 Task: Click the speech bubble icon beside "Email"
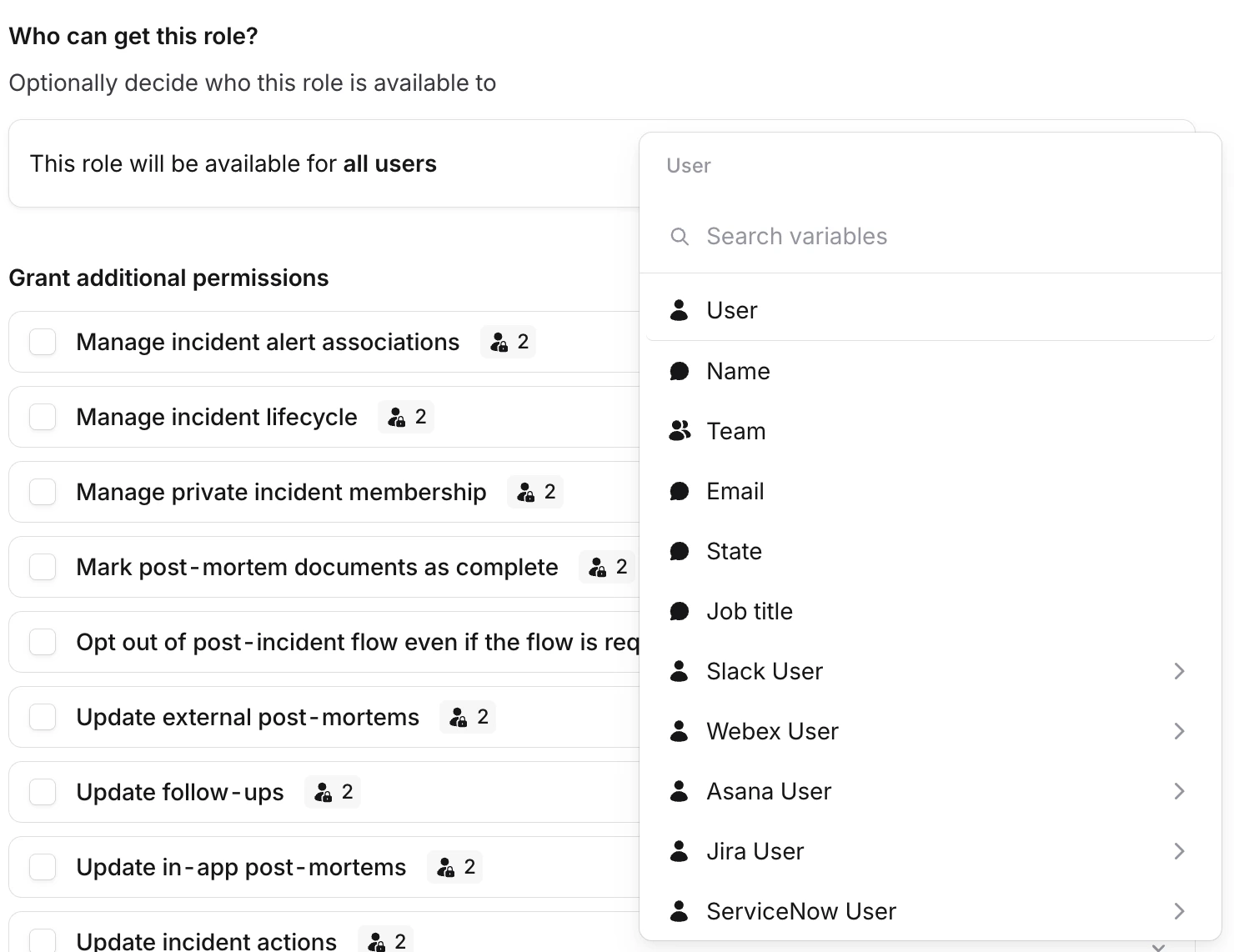pyautogui.click(x=680, y=491)
